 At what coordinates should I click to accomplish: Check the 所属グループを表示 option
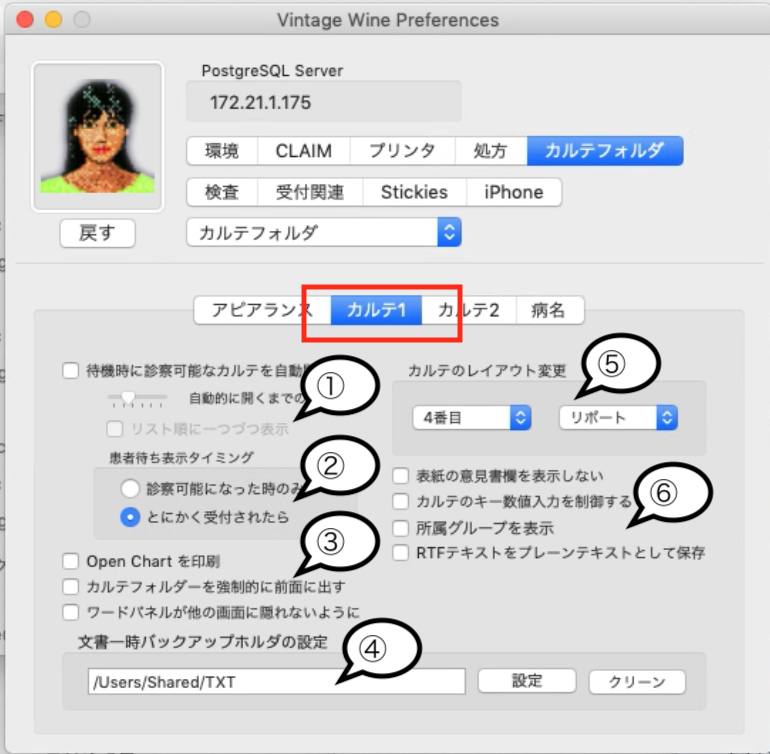[401, 528]
